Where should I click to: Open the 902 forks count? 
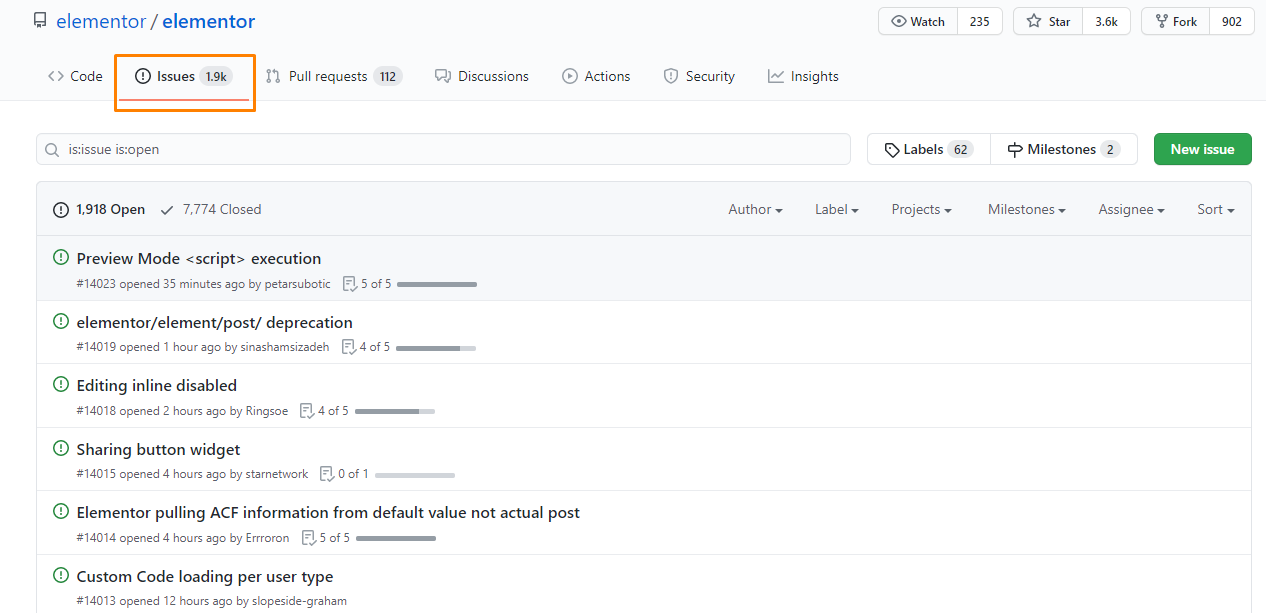point(1232,22)
